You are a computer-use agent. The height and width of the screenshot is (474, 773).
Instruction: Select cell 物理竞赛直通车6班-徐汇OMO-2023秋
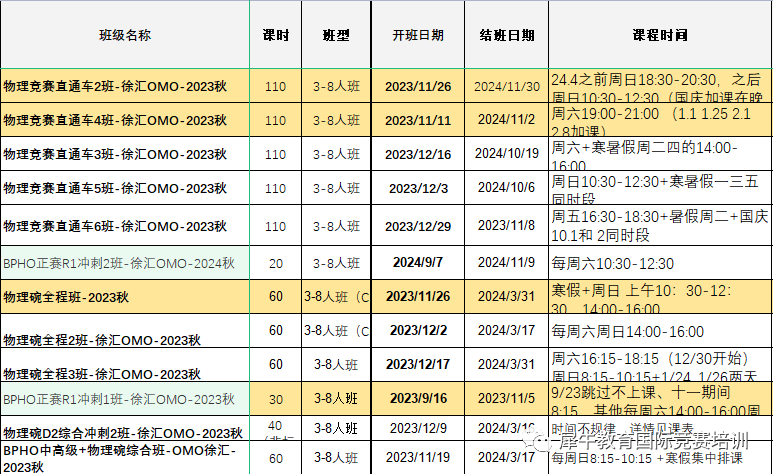(125, 225)
